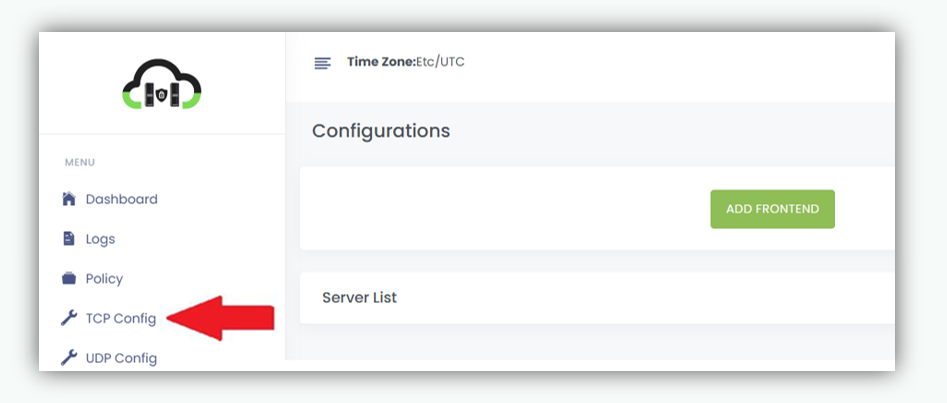Image resolution: width=947 pixels, height=403 pixels.
Task: Toggle the sidebar hamburger menu icon
Action: coord(322,63)
